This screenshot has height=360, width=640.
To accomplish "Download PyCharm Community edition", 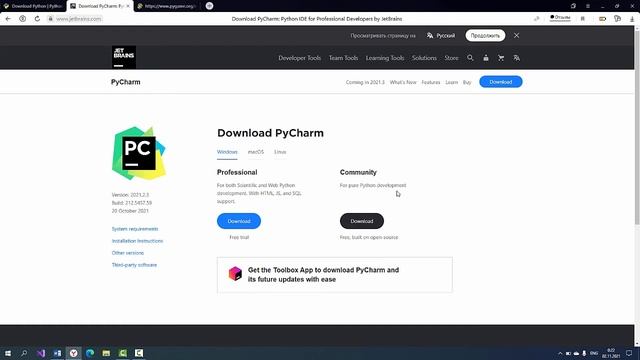I will tap(362, 221).
